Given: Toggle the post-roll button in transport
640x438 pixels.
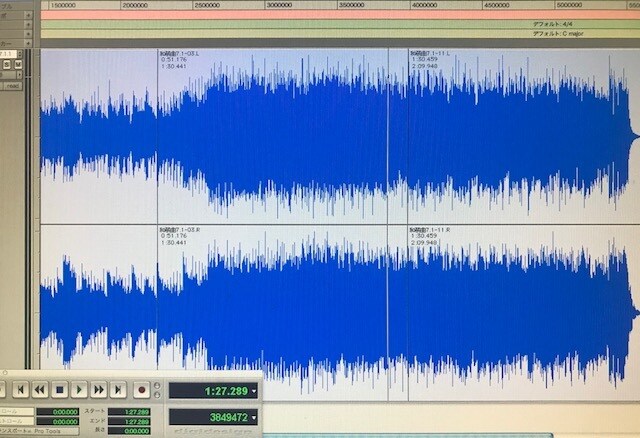Looking at the screenshot, I should coord(16,421).
